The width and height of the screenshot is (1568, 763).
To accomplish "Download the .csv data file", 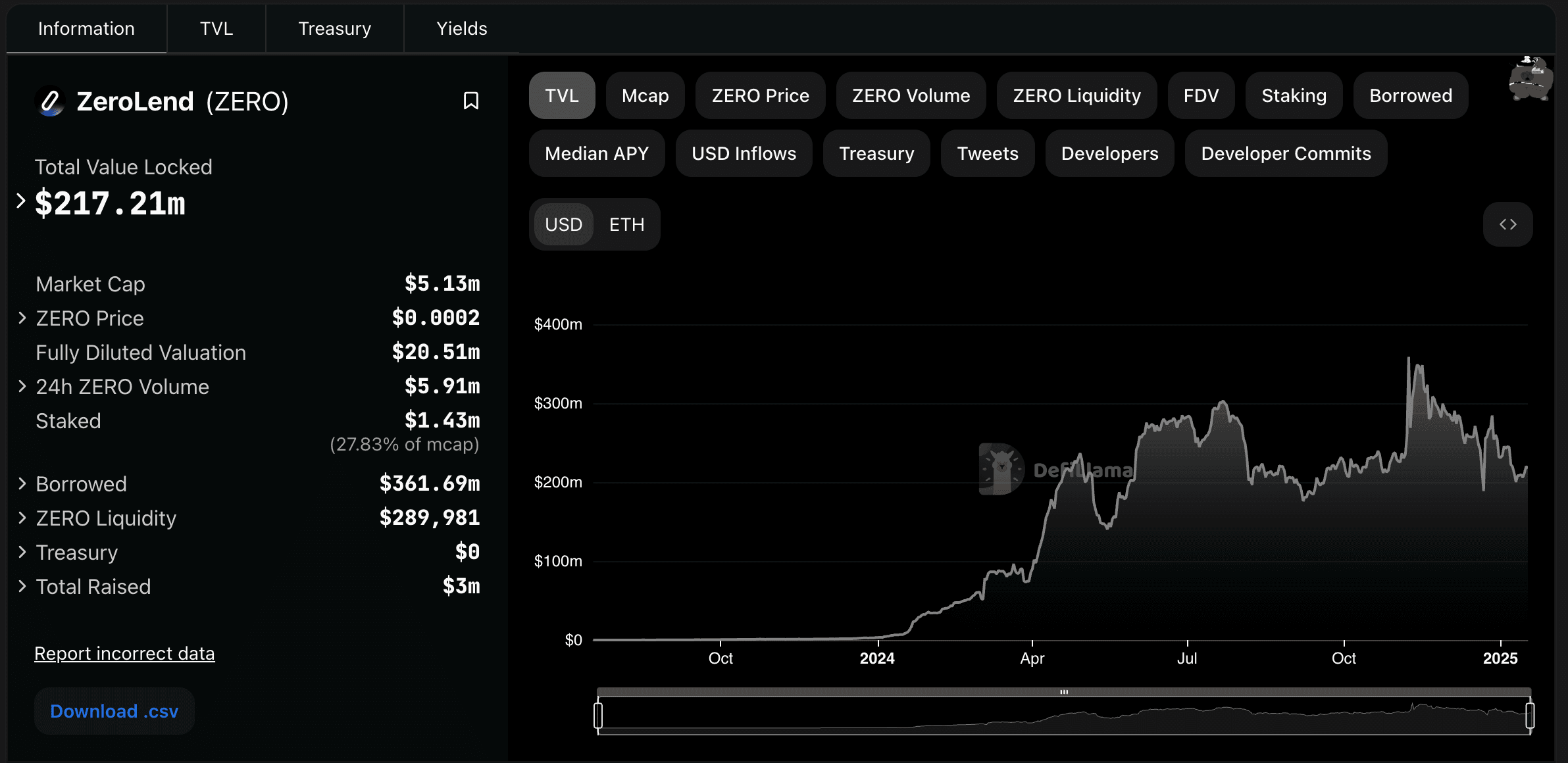I will (114, 711).
